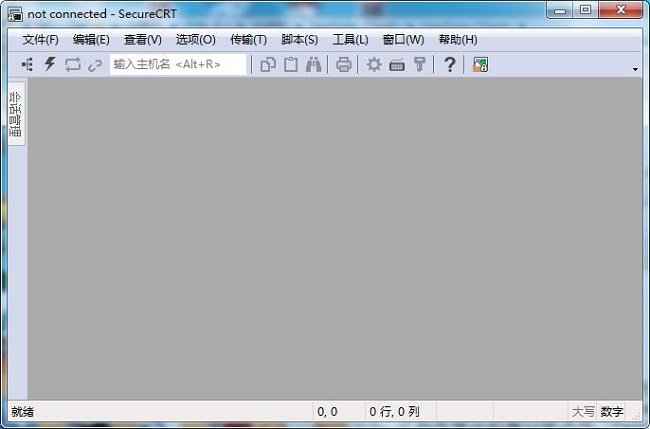Open the 脚本(S) menu
Viewport: 650px width, 429px height.
point(299,40)
